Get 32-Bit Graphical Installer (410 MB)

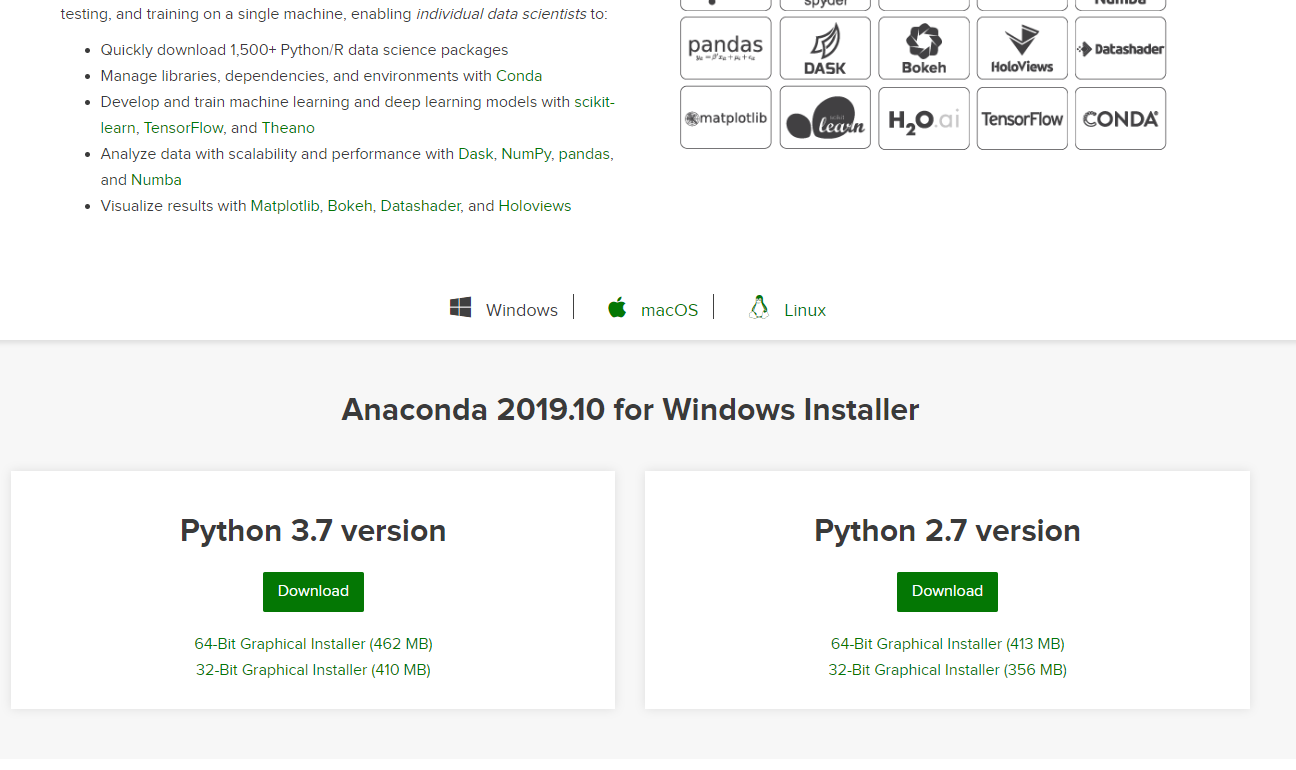(x=313, y=670)
